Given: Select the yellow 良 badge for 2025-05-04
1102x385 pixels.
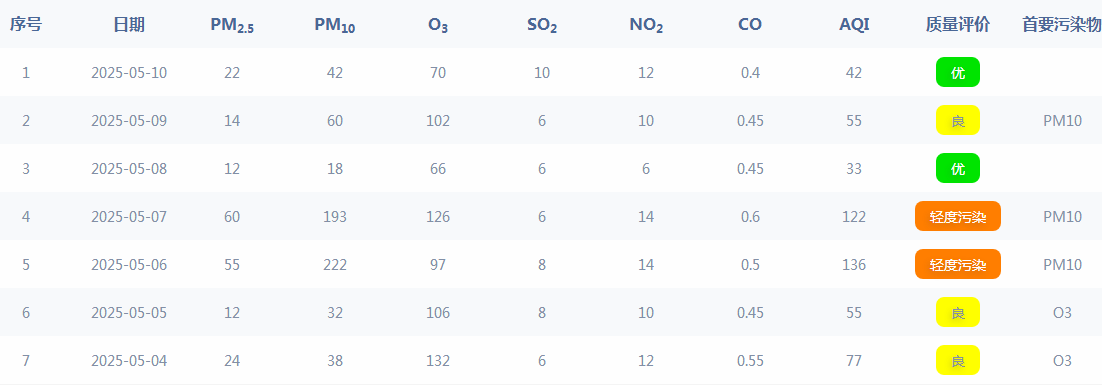Looking at the screenshot, I should click(957, 360).
